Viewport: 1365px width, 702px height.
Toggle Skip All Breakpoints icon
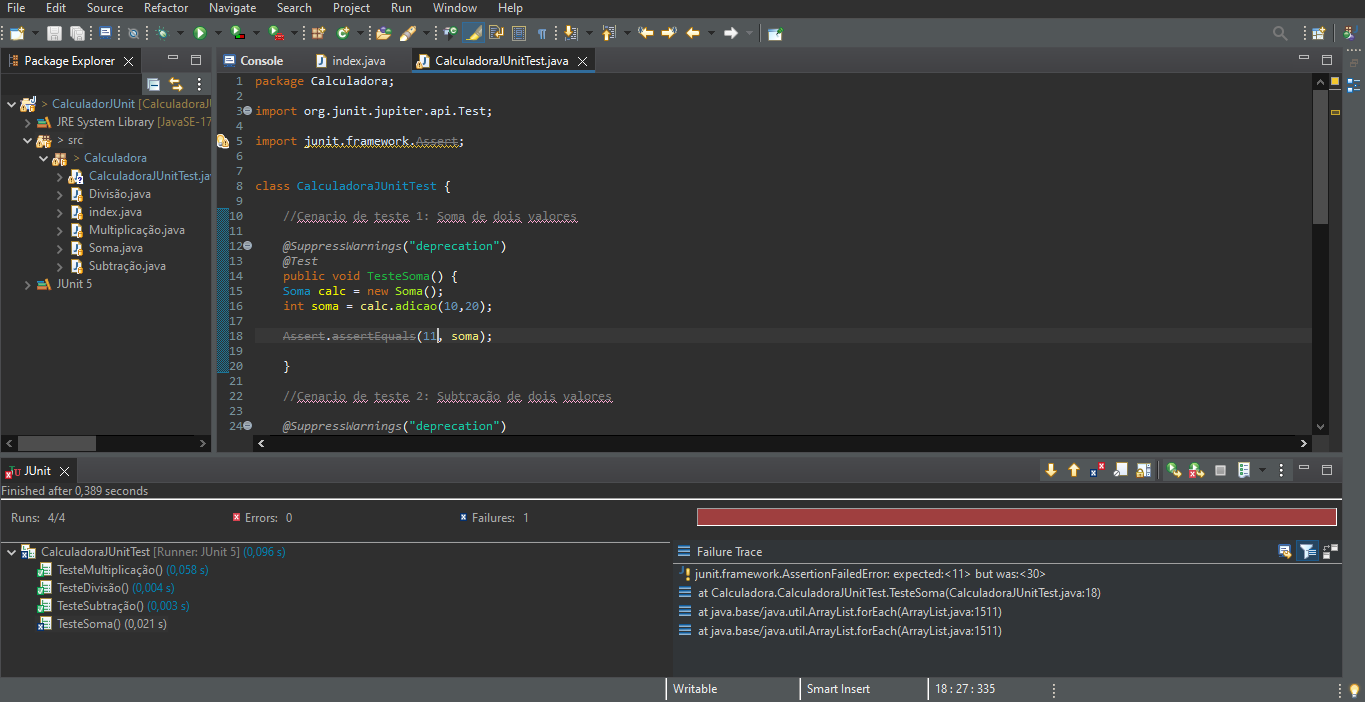(x=134, y=33)
